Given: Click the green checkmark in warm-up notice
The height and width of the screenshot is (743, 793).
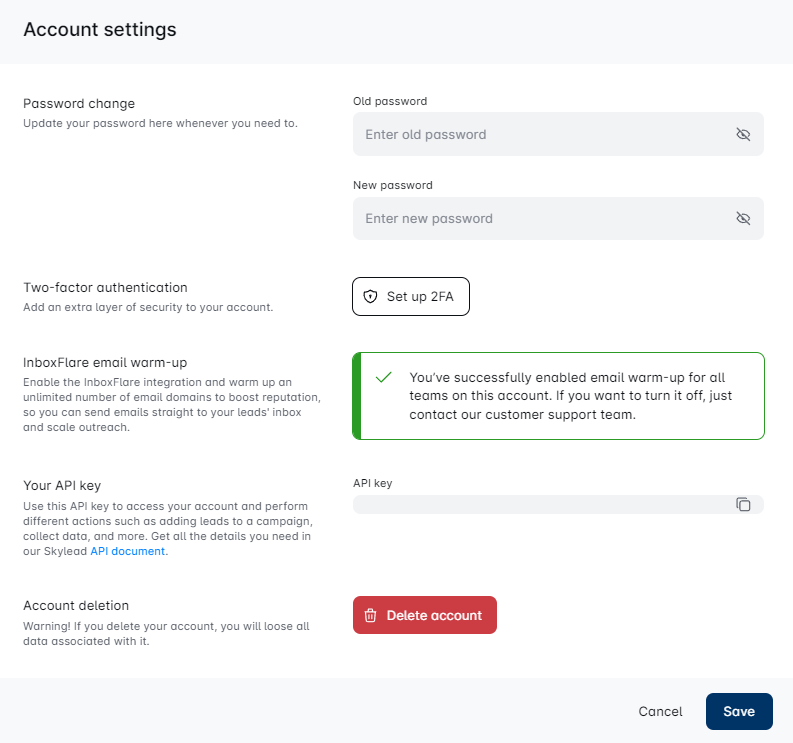Looking at the screenshot, I should point(382,378).
